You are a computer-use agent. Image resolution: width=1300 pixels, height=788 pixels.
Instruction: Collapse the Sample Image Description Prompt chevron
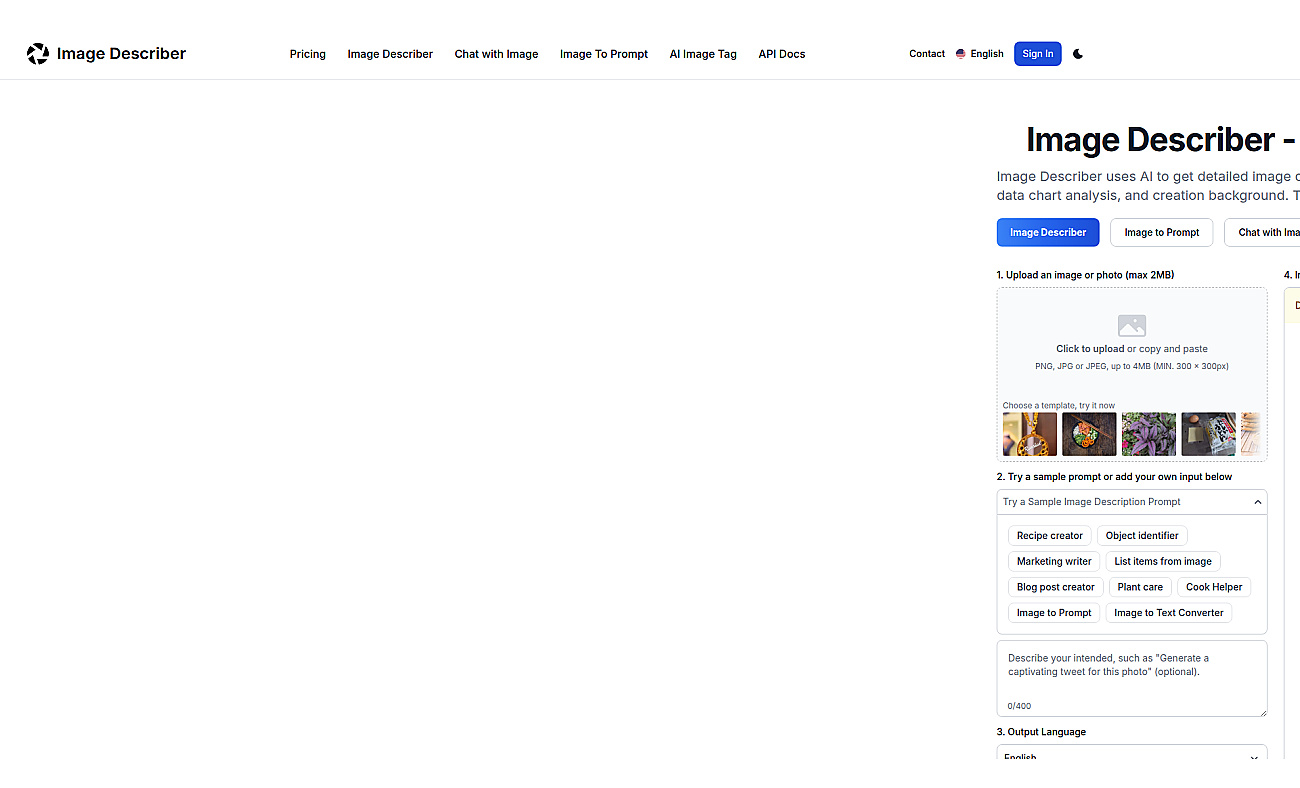click(x=1258, y=502)
